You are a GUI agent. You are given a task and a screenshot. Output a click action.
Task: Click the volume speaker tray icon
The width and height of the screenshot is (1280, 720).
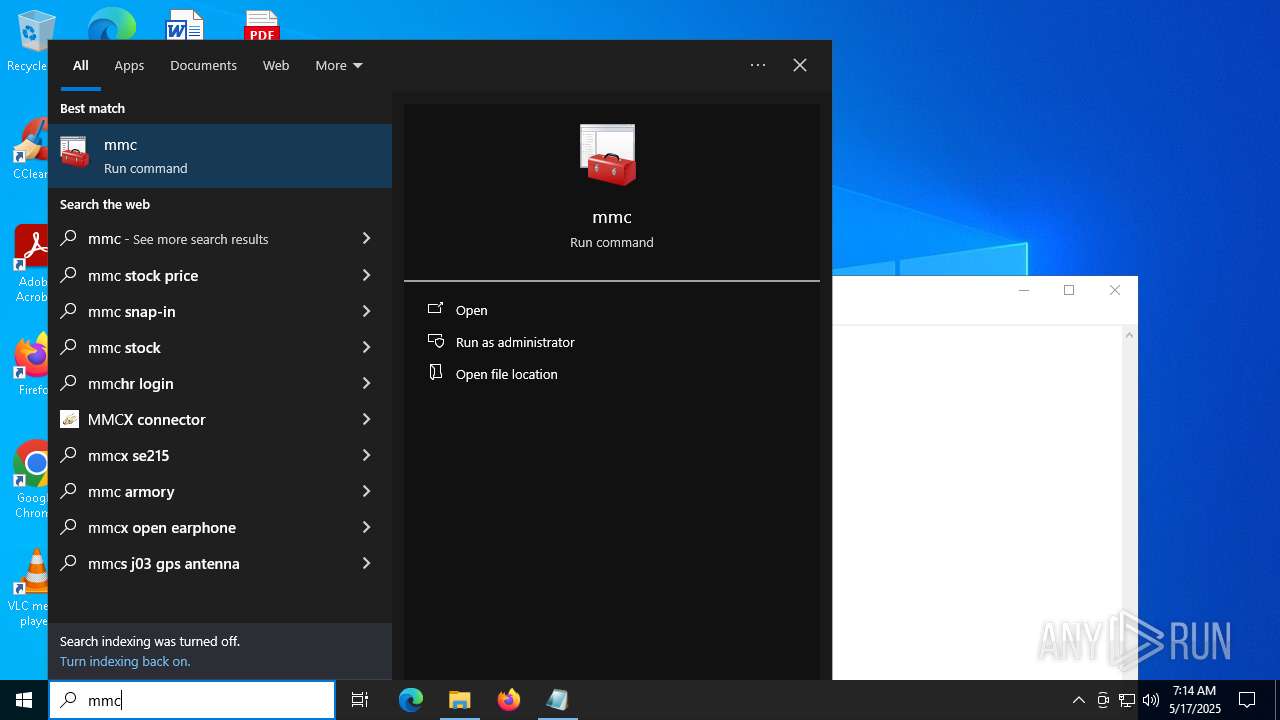pos(1151,700)
